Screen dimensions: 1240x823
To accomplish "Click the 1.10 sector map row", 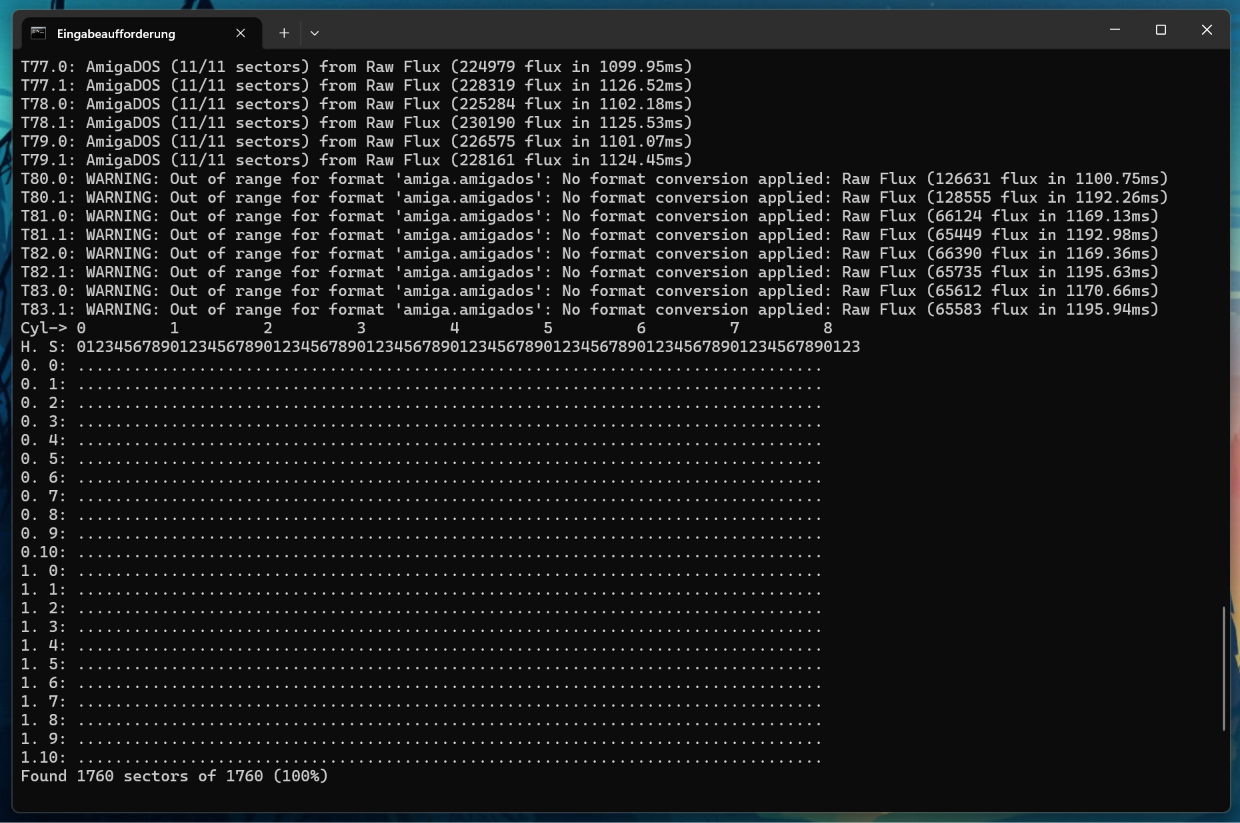I will point(421,758).
